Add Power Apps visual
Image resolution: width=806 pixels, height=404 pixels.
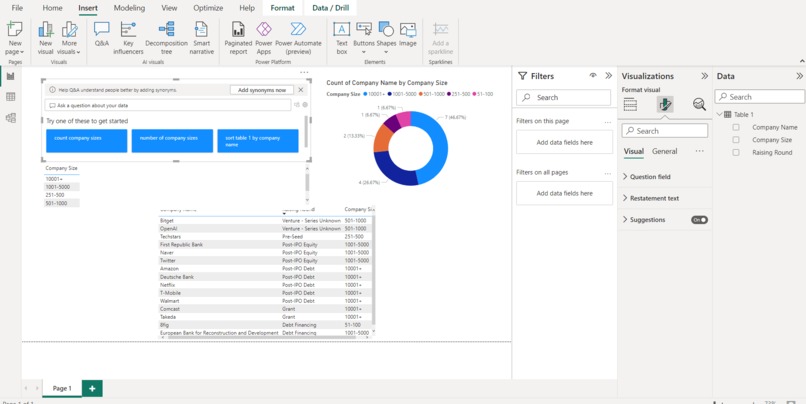(x=264, y=38)
